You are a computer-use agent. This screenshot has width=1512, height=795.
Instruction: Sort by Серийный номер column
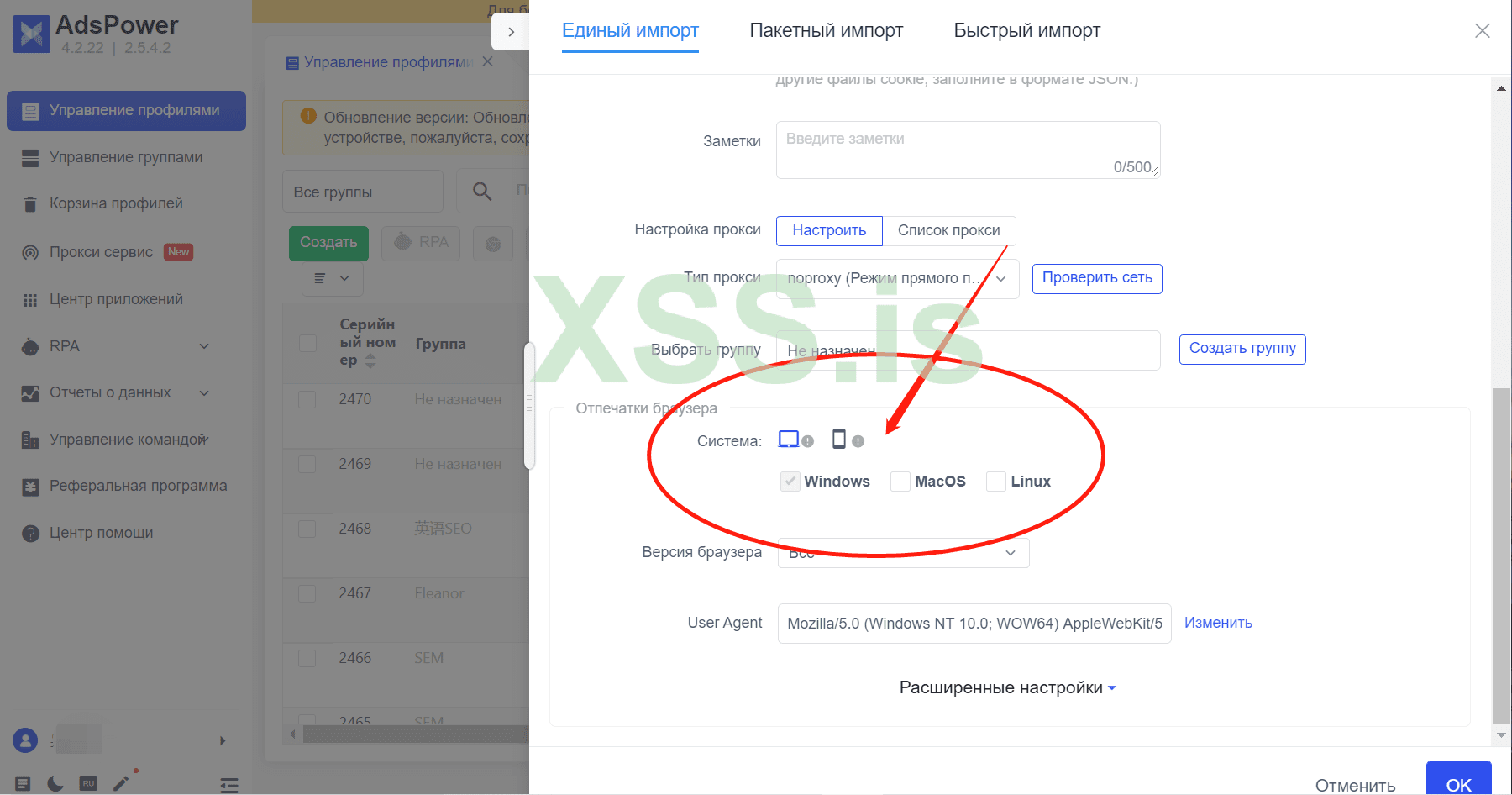[370, 361]
